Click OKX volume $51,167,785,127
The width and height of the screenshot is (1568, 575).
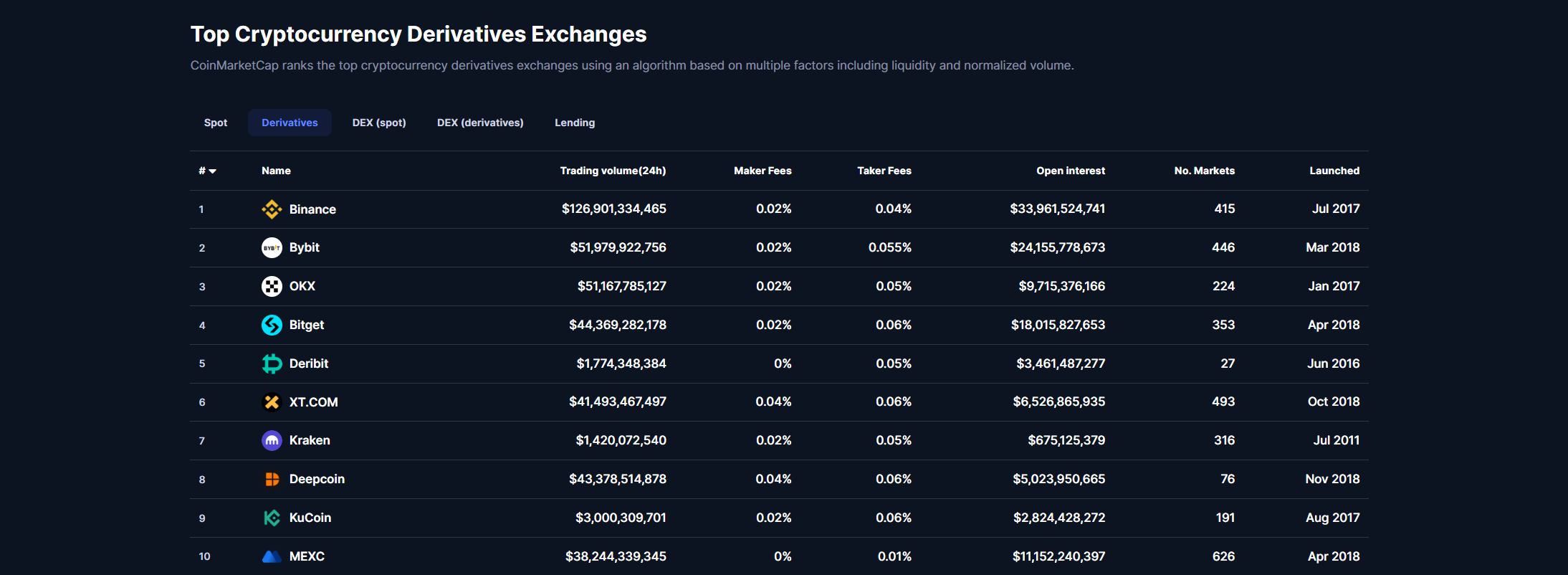pyautogui.click(x=622, y=286)
